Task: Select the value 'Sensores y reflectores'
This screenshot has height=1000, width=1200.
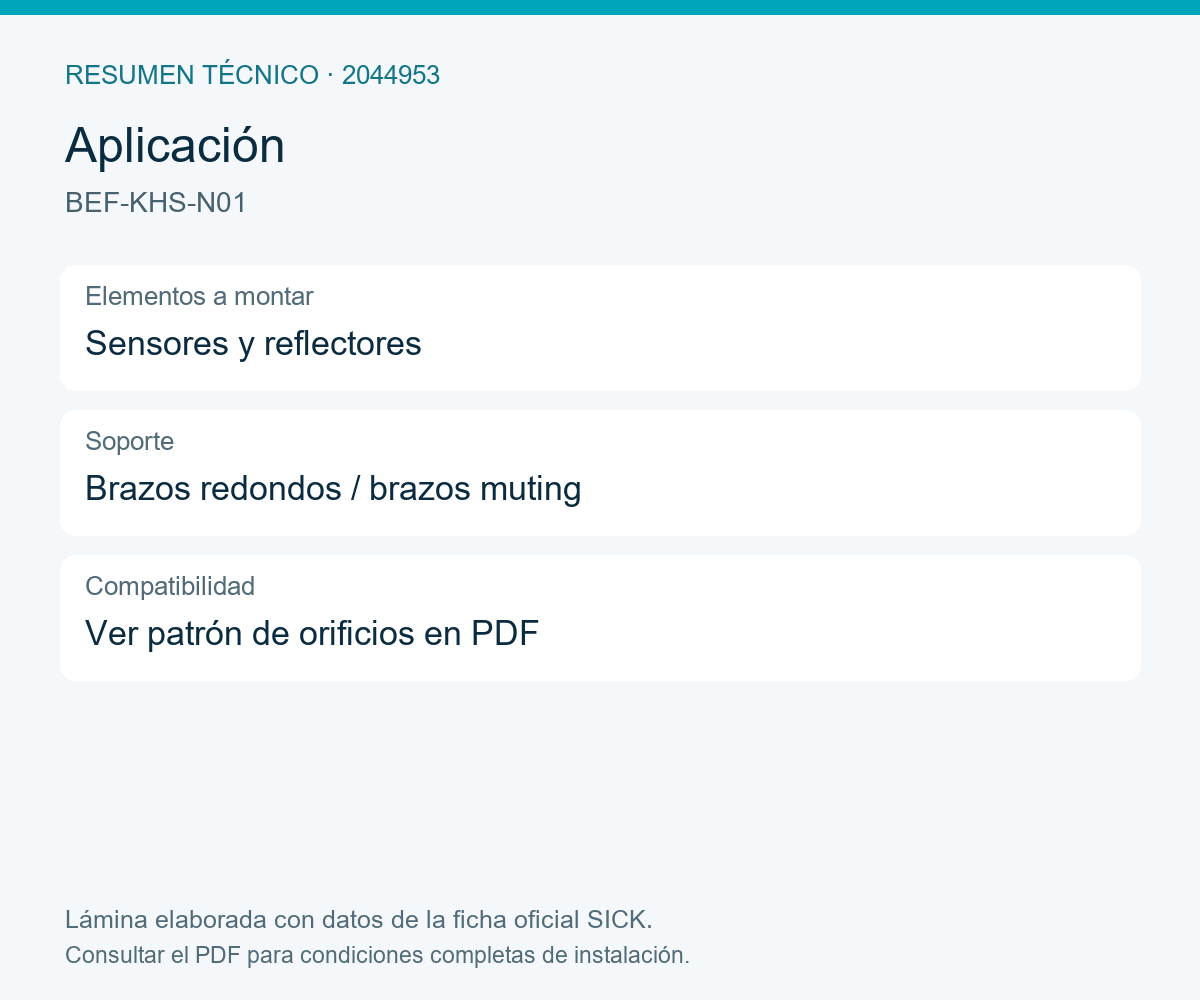Action: click(x=253, y=343)
